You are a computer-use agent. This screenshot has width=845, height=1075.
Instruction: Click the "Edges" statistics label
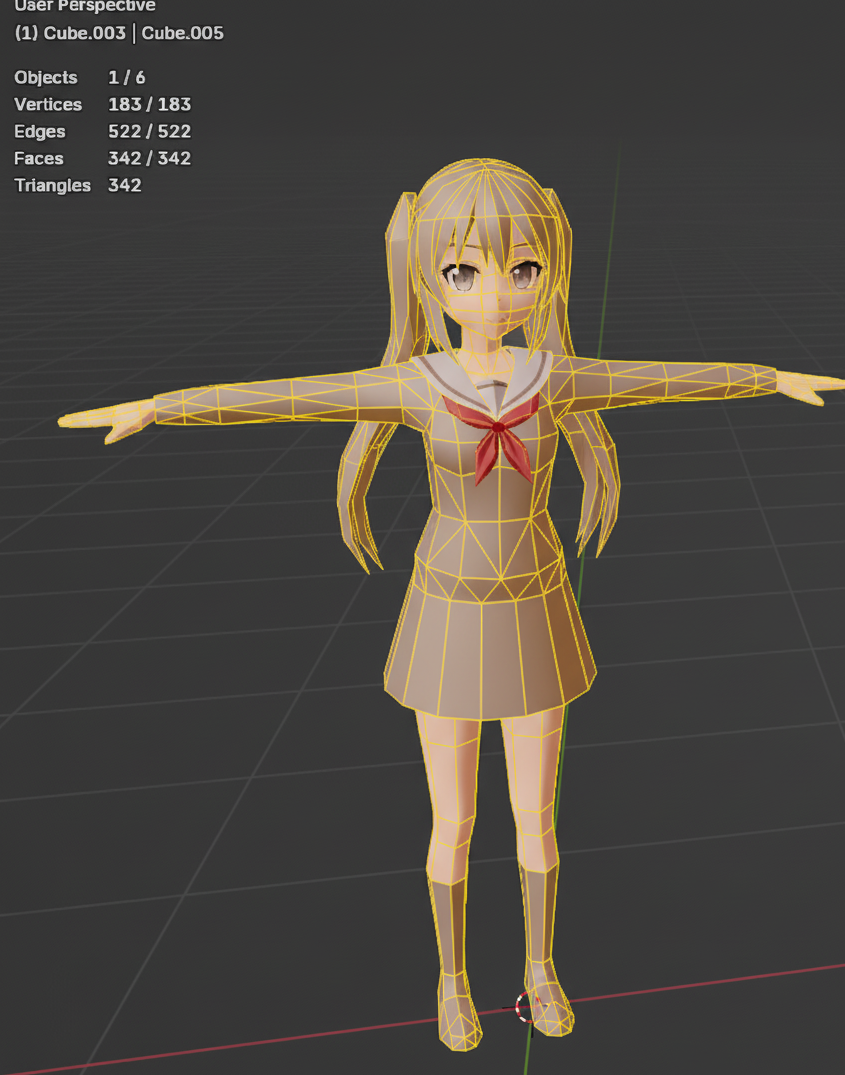(x=40, y=131)
